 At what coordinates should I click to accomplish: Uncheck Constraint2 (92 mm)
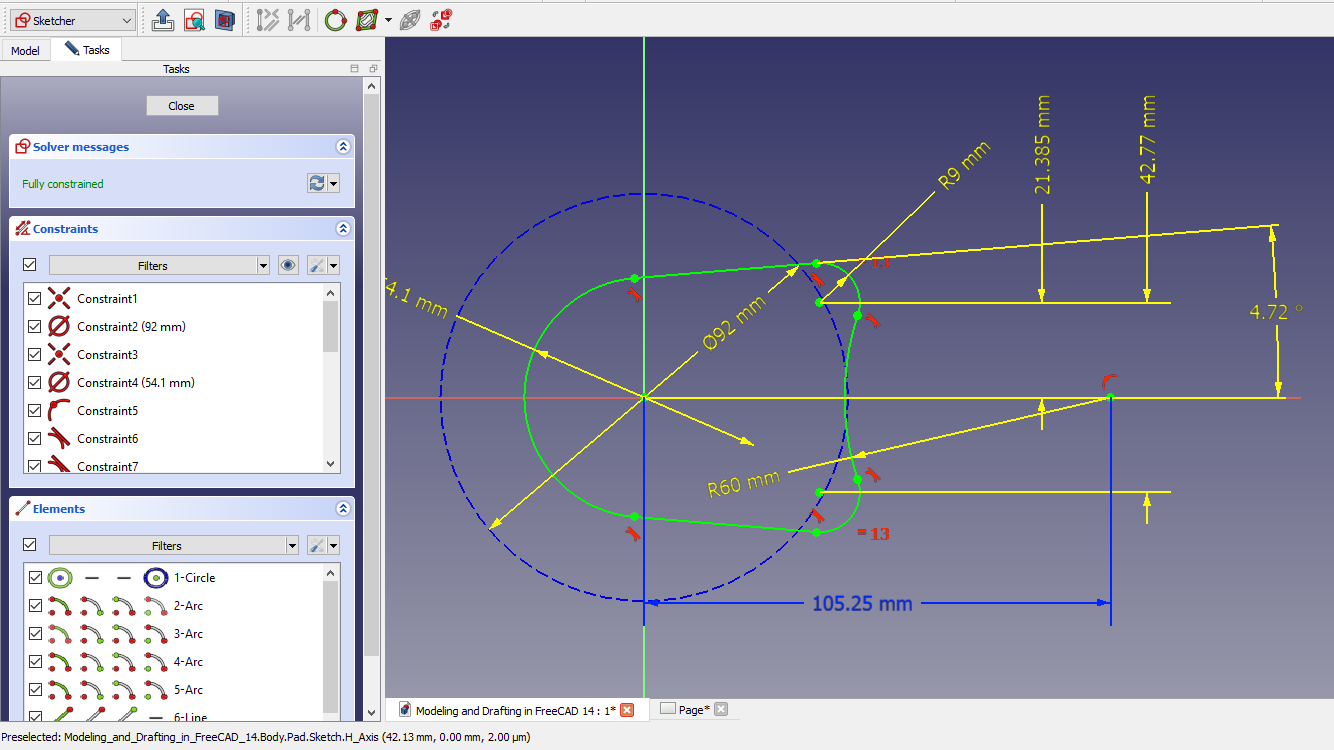point(35,326)
